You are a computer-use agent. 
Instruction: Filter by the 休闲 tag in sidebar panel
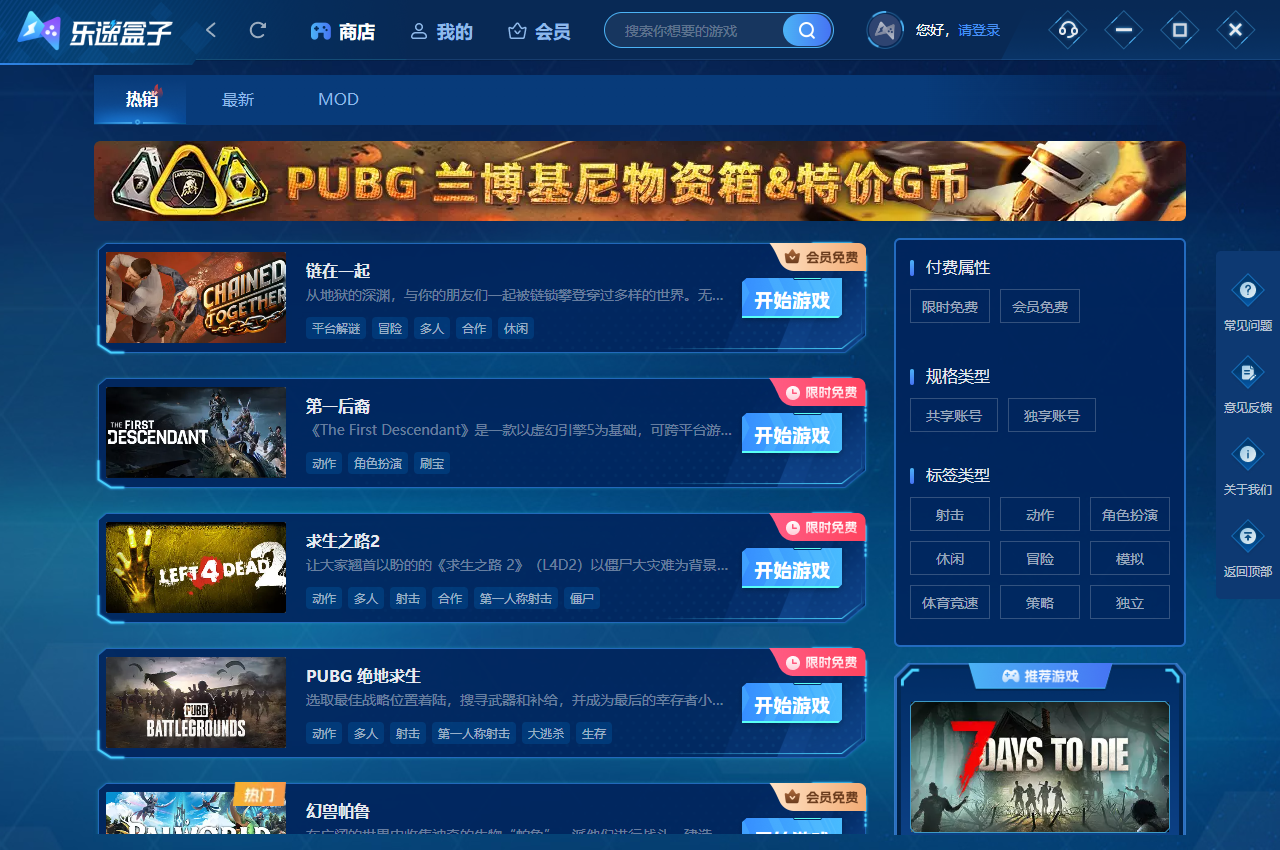click(x=950, y=559)
